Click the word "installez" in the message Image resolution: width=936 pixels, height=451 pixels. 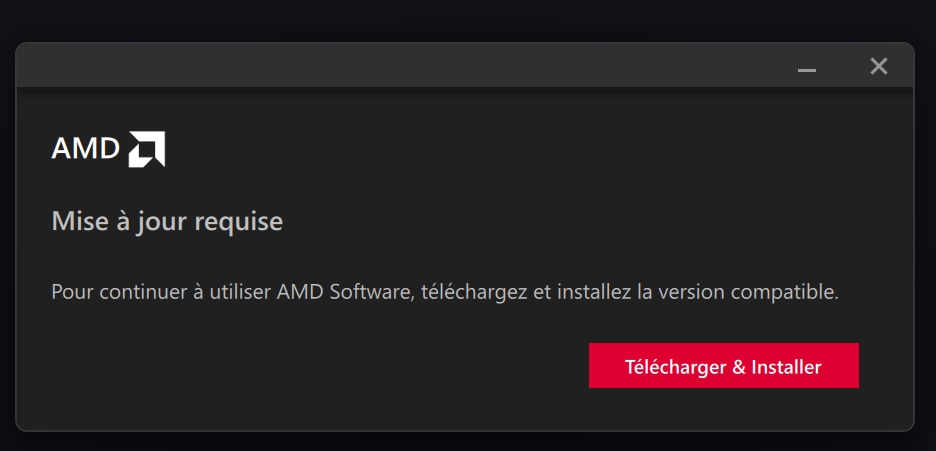(592, 293)
